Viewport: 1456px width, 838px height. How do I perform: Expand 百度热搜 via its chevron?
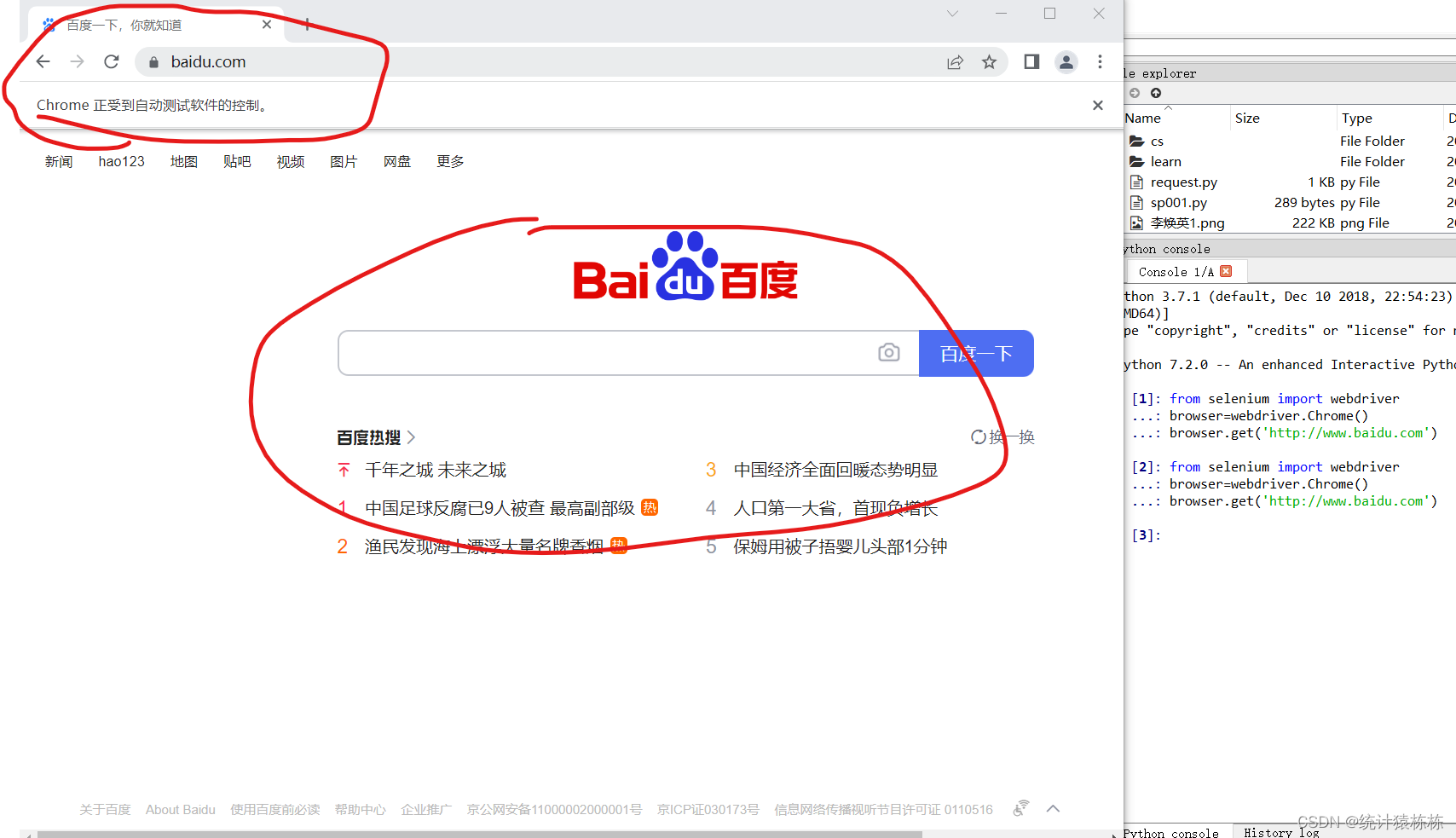pos(411,437)
